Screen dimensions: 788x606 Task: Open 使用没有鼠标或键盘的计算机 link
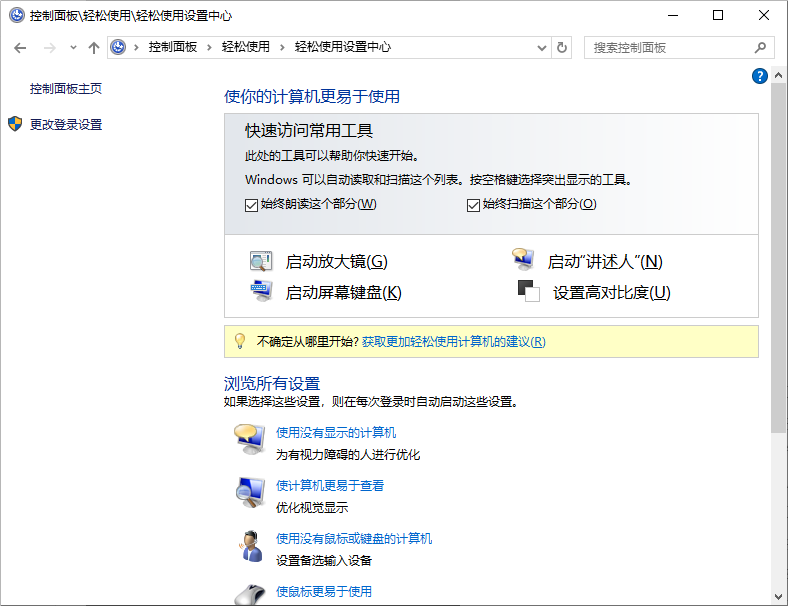tap(354, 539)
